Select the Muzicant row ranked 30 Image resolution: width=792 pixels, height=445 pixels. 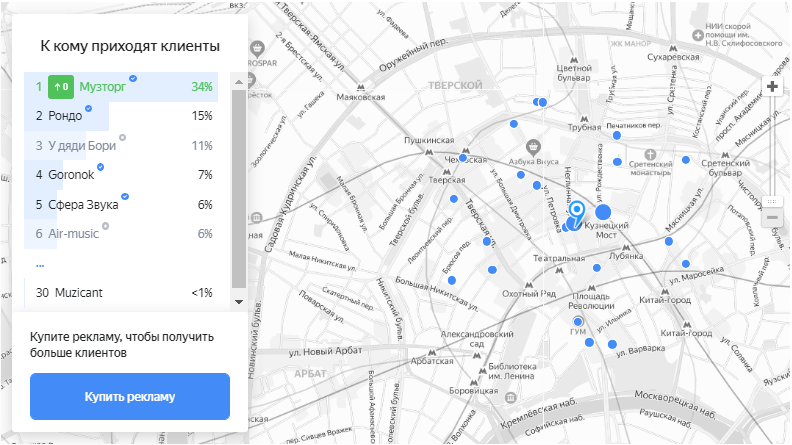click(x=121, y=292)
